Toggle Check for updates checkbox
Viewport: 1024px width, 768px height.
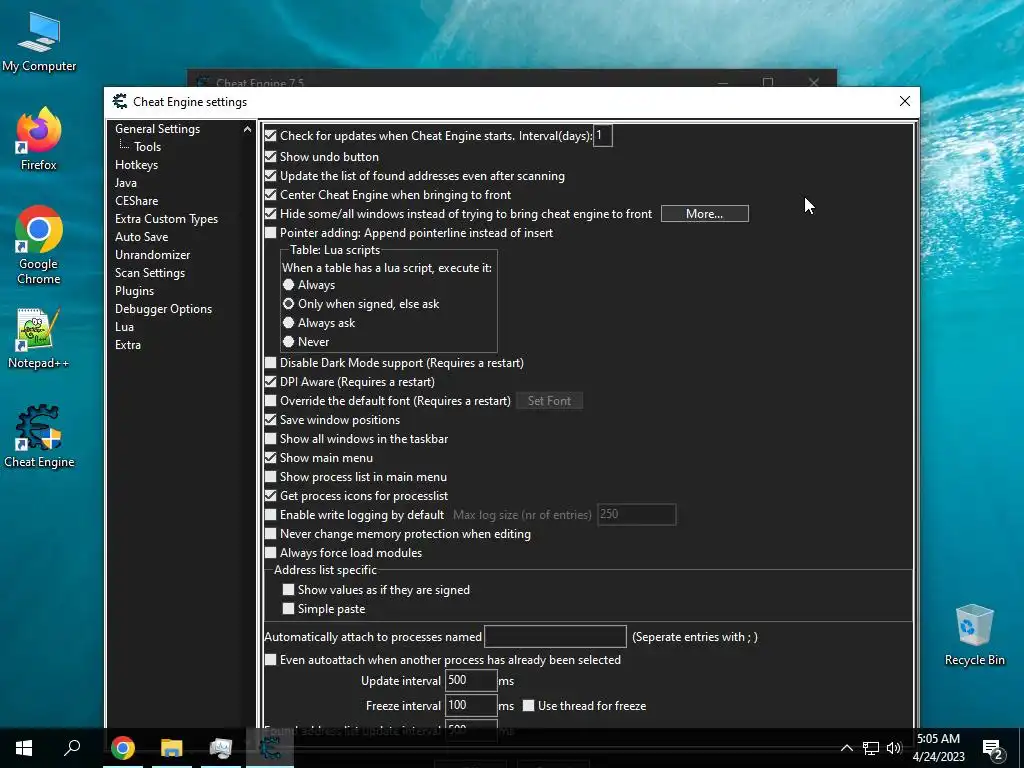270,136
